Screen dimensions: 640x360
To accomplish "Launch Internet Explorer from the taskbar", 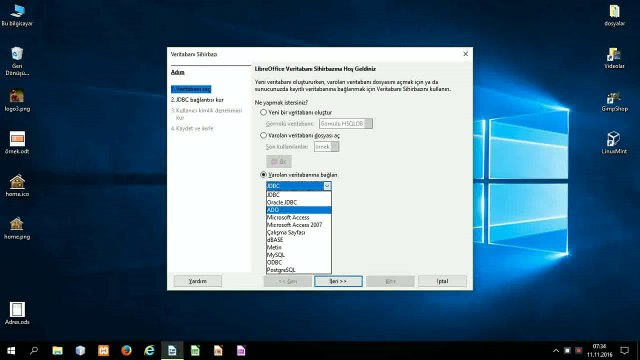I will [149, 351].
